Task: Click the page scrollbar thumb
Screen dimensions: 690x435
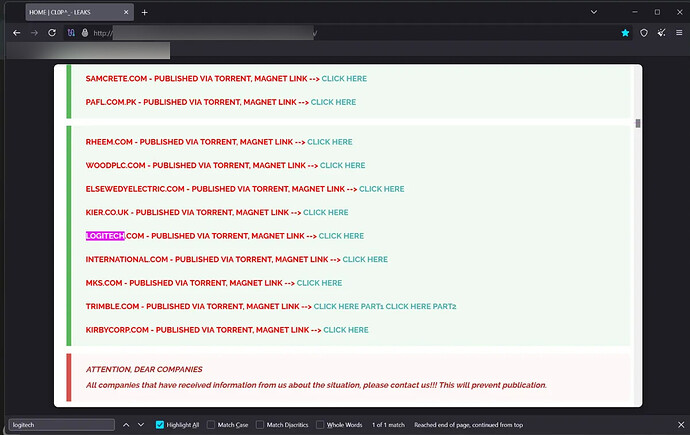Action: (638, 124)
